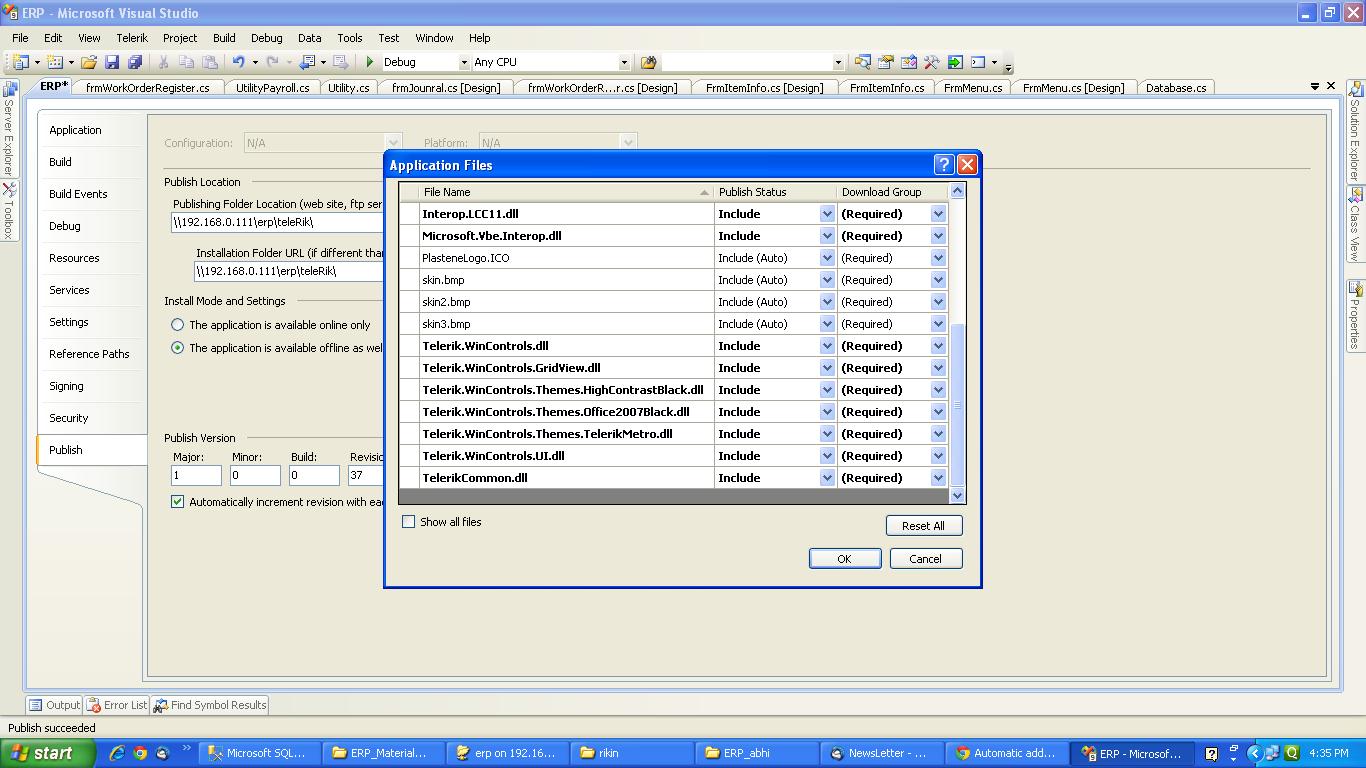Launch Internet Explorer from quick launch

click(x=117, y=753)
